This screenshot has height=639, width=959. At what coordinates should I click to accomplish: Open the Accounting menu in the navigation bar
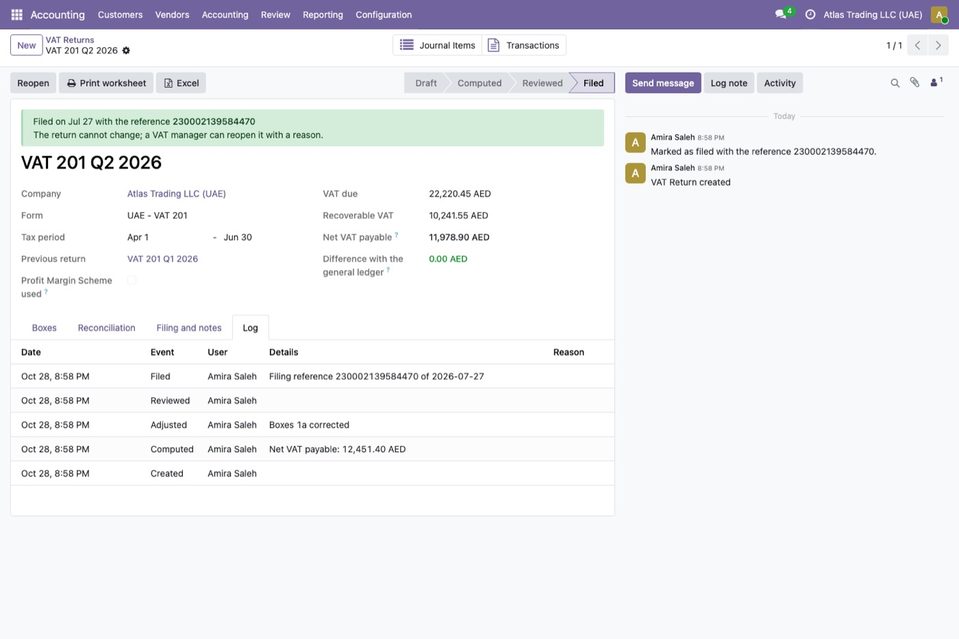pyautogui.click(x=225, y=15)
